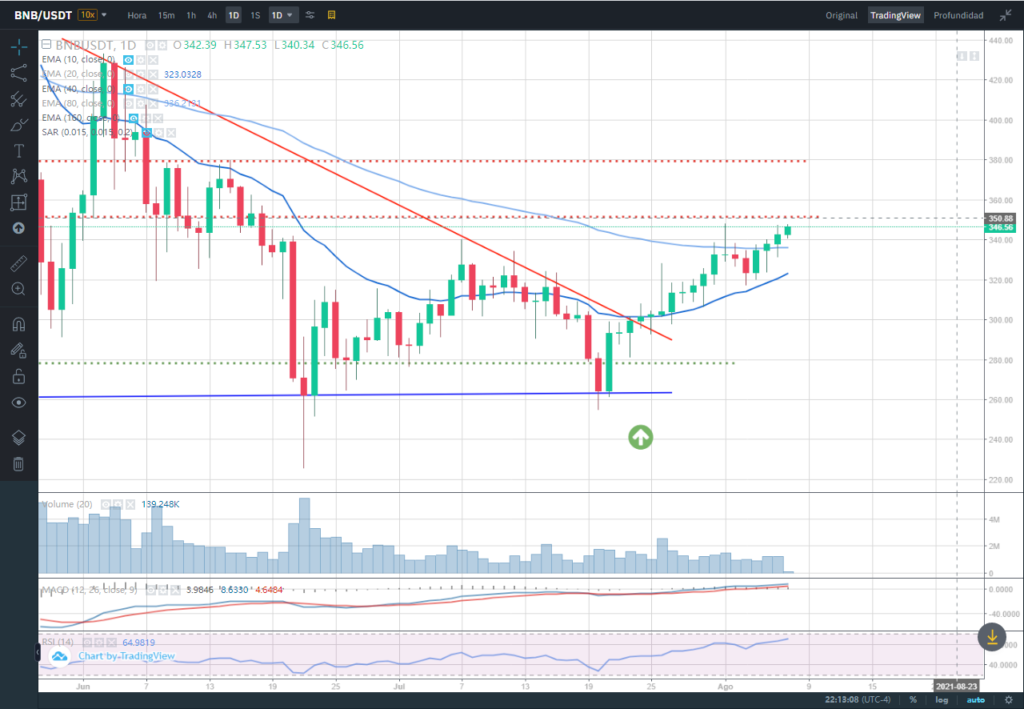
Task: Select the ruler measure tool
Action: pyautogui.click(x=18, y=263)
